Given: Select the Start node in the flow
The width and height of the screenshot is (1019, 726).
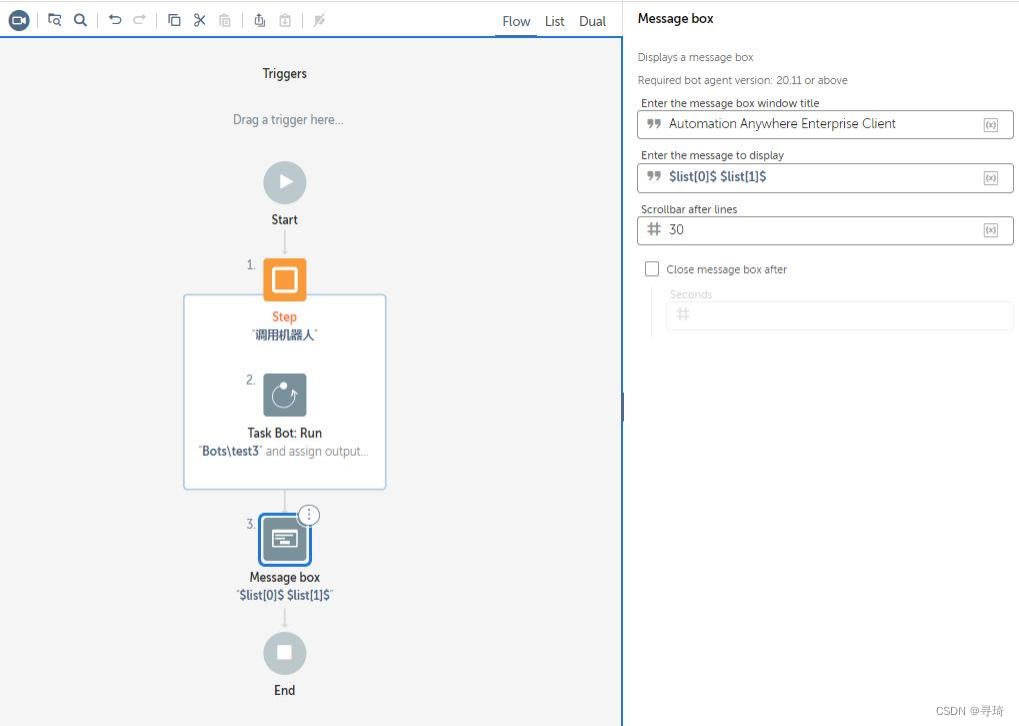Looking at the screenshot, I should pos(284,182).
